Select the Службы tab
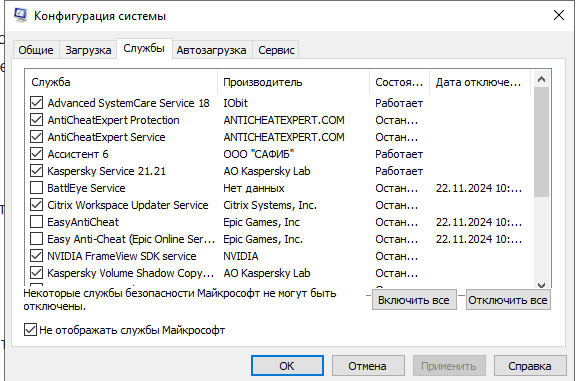Viewport: 576px width, 381px height. [144, 48]
